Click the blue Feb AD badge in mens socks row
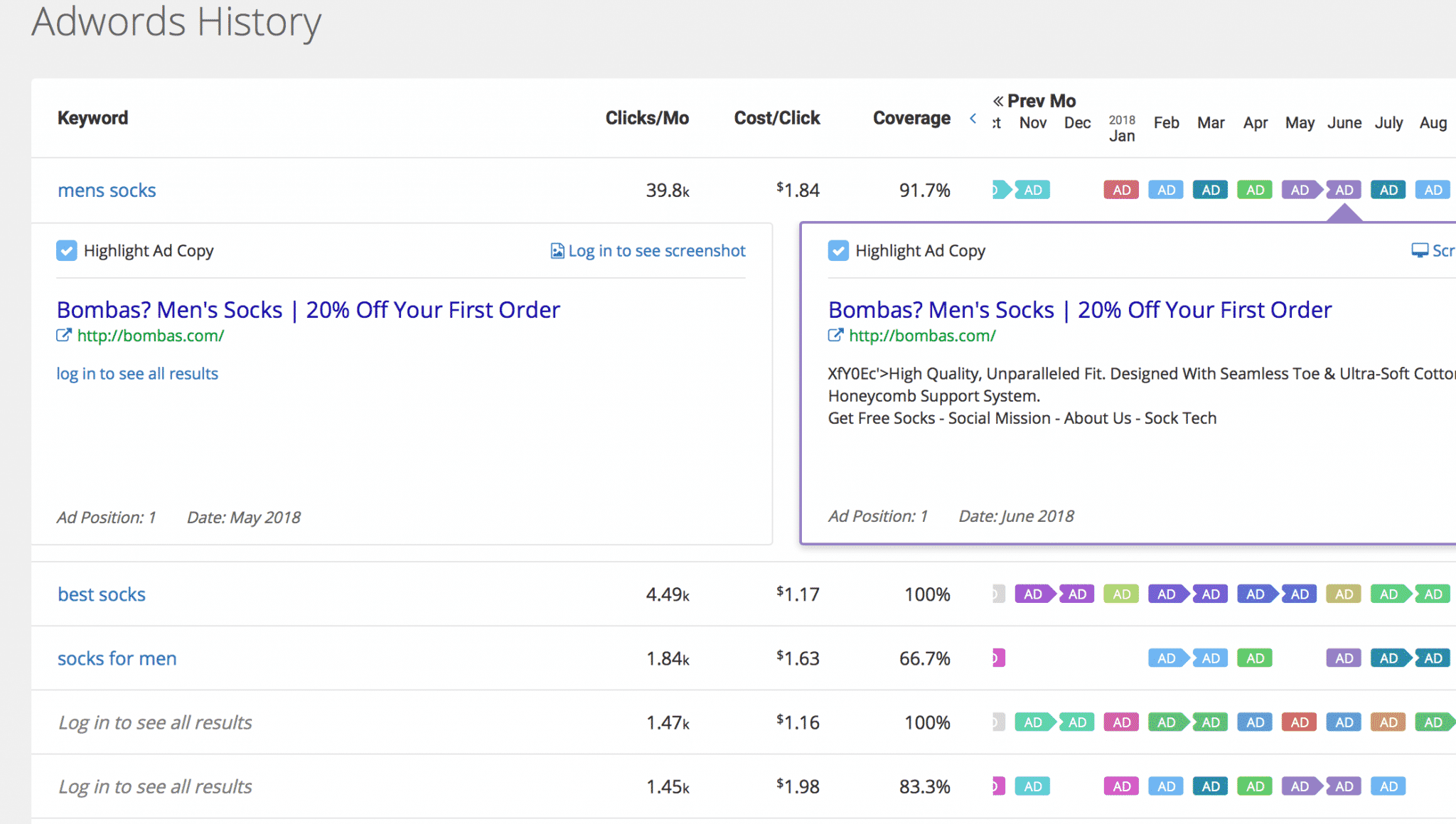 point(1166,190)
